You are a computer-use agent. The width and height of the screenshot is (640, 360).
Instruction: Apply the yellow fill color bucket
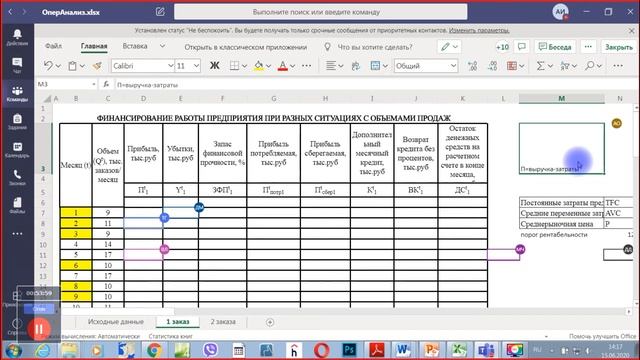coord(259,66)
